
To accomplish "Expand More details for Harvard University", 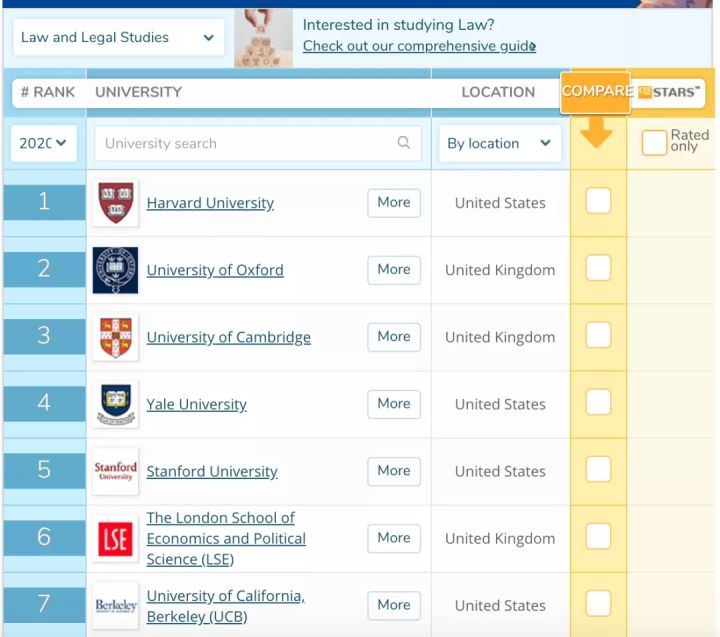I will click(394, 203).
